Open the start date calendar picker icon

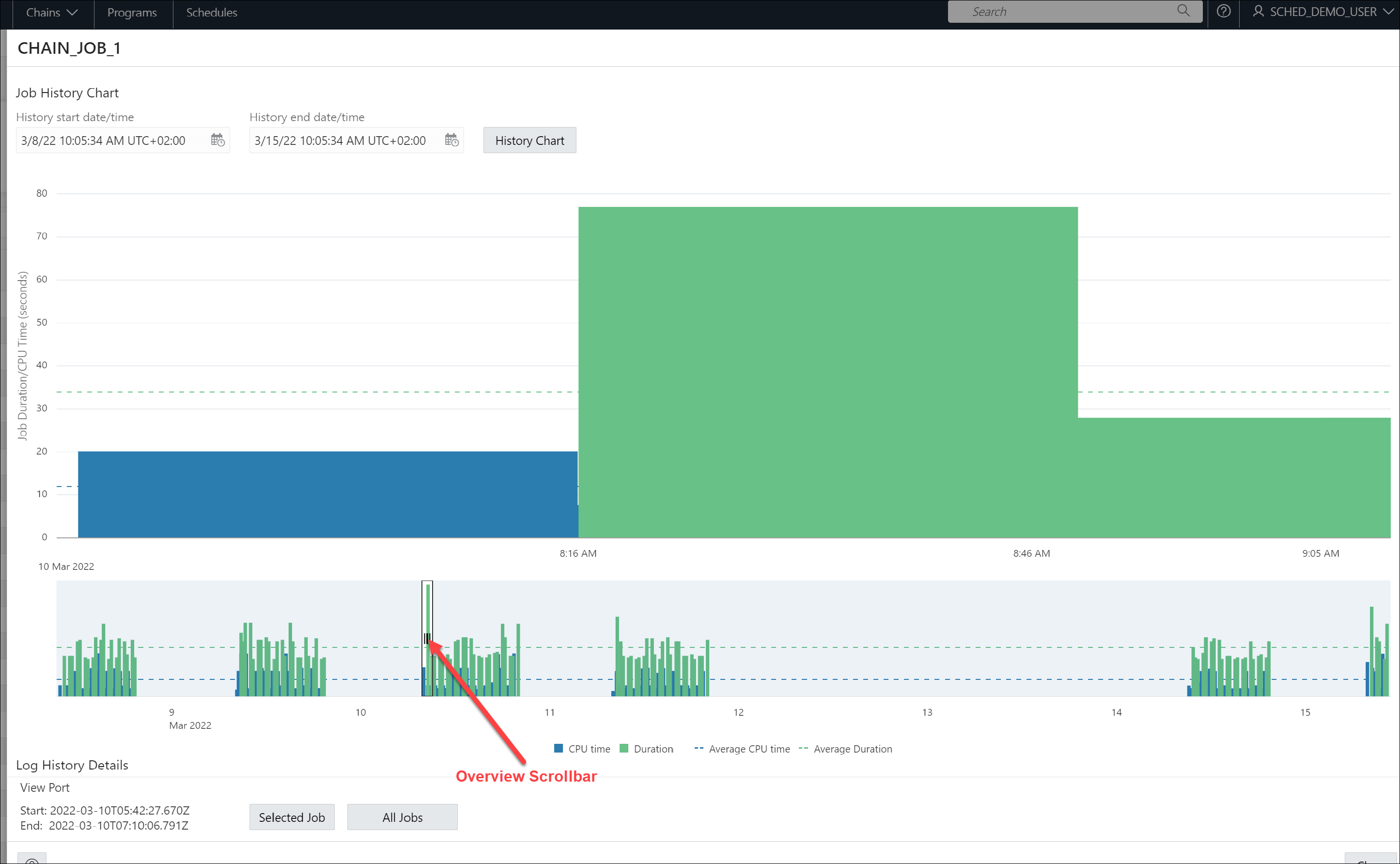[218, 140]
